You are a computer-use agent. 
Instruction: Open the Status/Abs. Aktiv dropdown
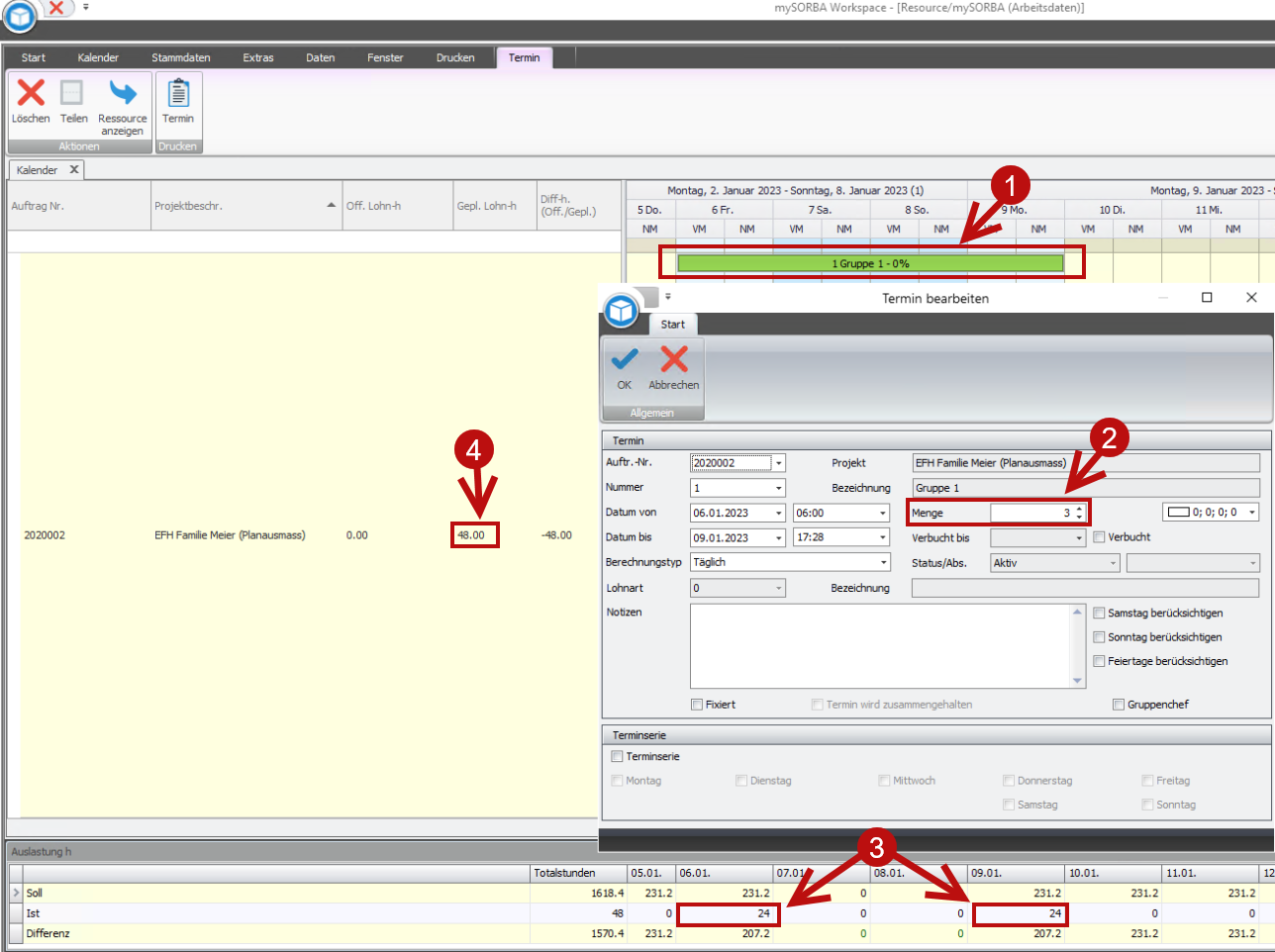(1113, 563)
